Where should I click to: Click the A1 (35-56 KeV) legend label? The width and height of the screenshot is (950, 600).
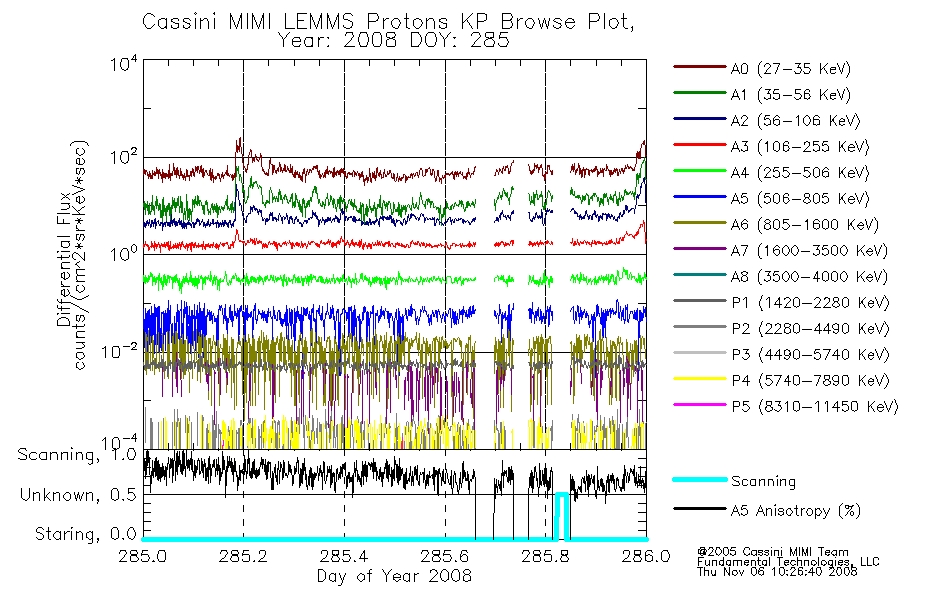(x=790, y=95)
